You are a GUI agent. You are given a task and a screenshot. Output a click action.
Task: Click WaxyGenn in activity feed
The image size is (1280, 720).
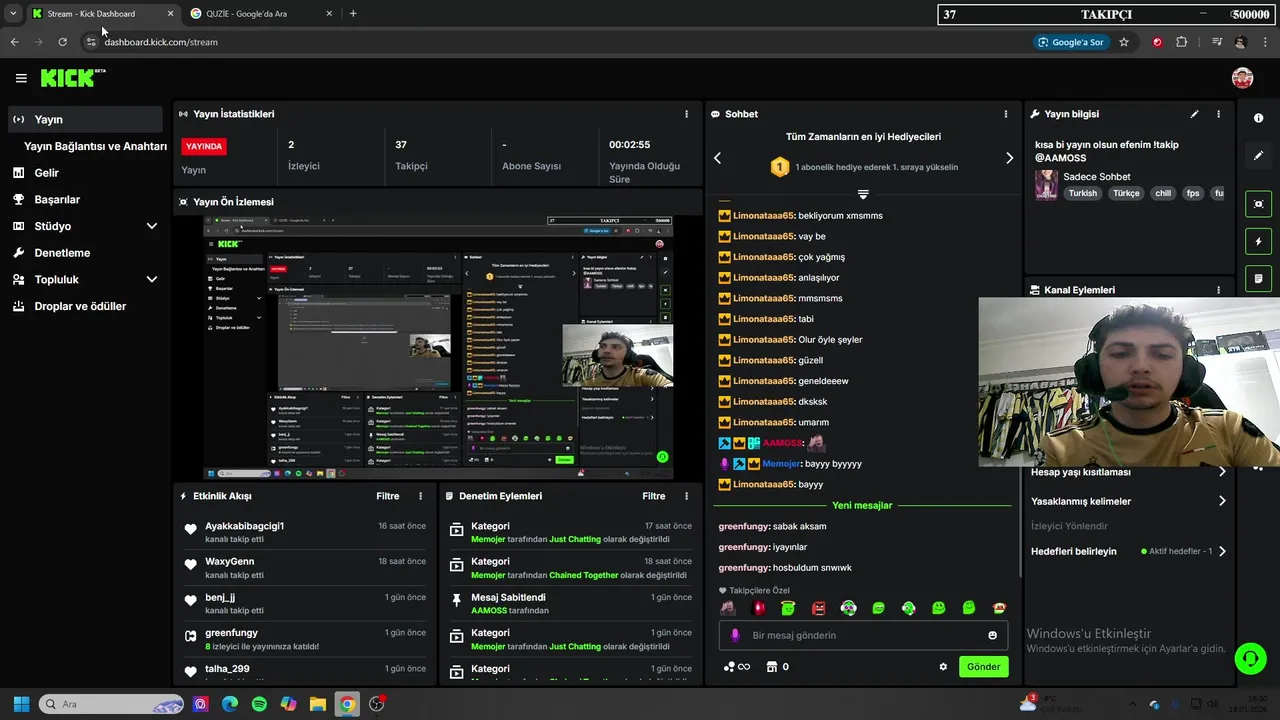pos(230,562)
